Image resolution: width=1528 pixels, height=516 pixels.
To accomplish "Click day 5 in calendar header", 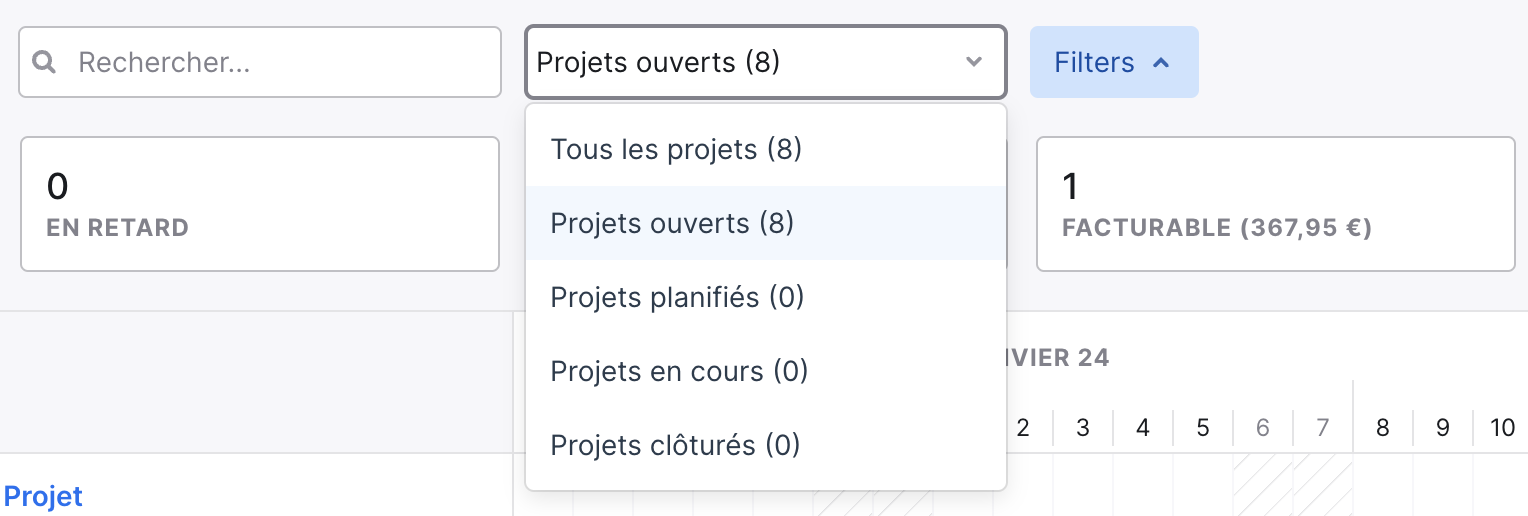I will point(1203,428).
